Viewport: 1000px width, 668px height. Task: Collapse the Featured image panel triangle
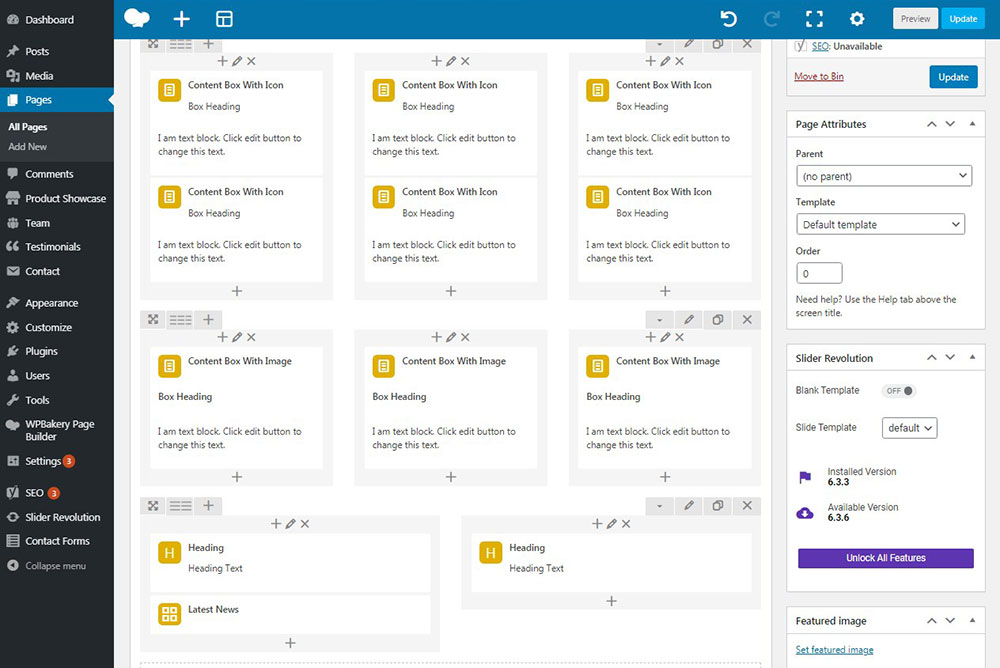972,620
